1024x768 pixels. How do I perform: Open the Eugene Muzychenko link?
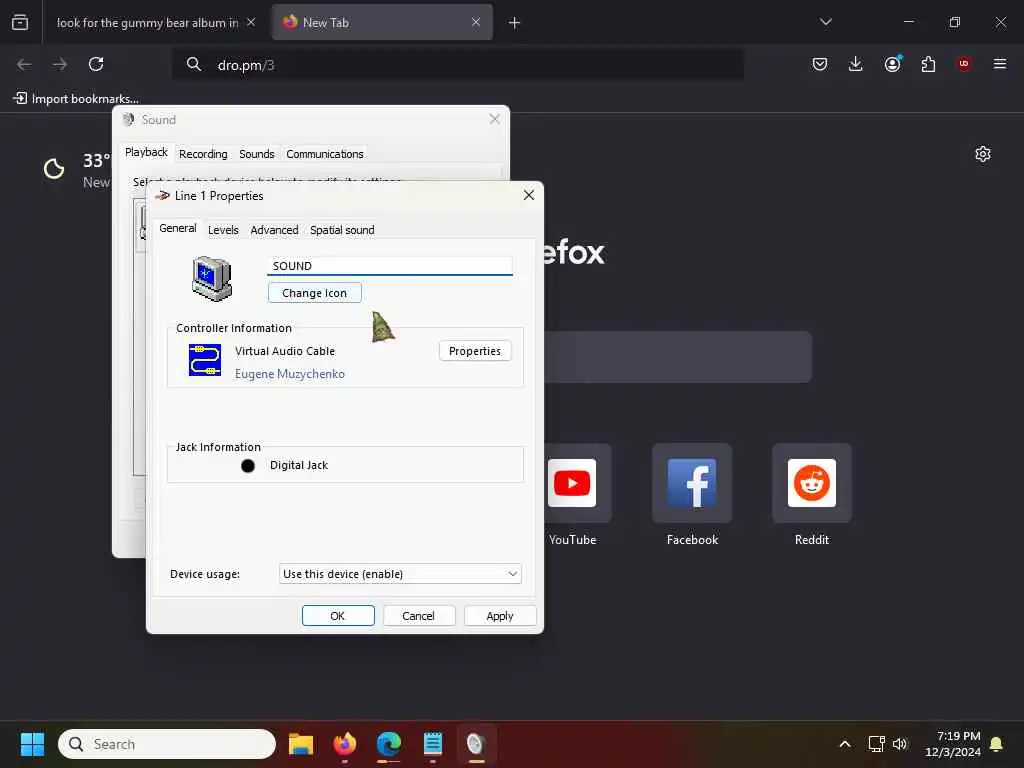pos(290,374)
